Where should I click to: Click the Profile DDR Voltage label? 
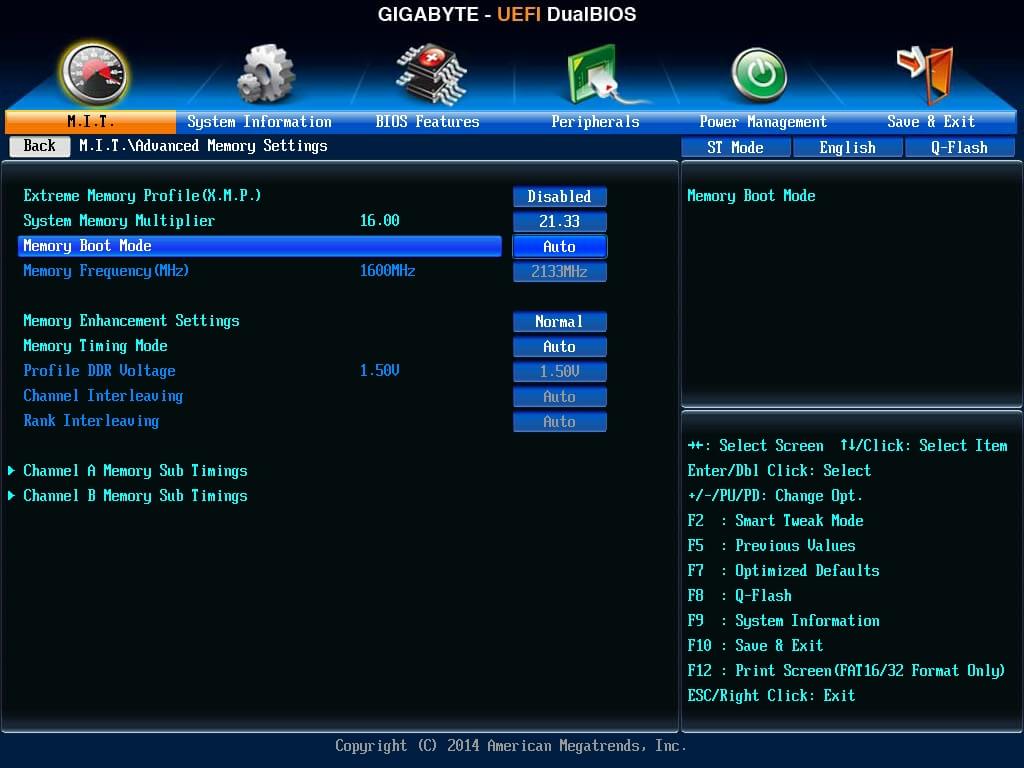[x=99, y=370]
